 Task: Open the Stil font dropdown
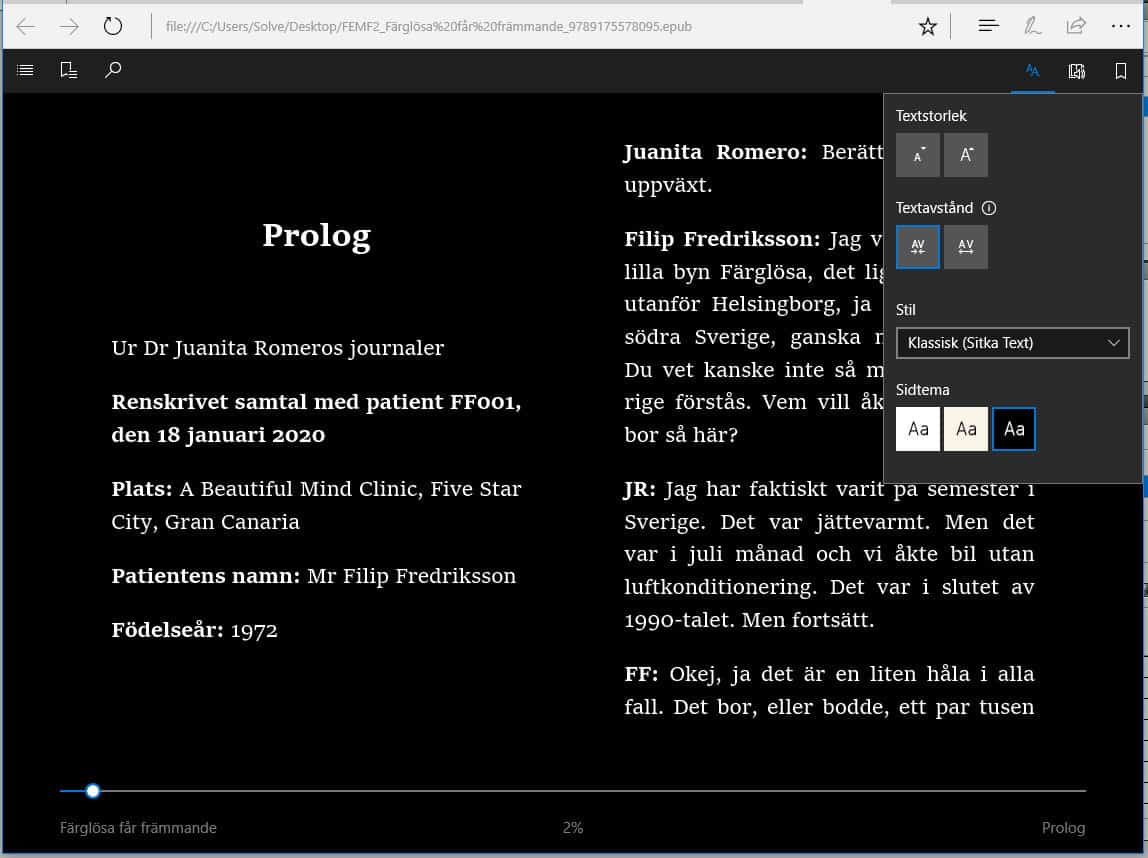(1013, 343)
